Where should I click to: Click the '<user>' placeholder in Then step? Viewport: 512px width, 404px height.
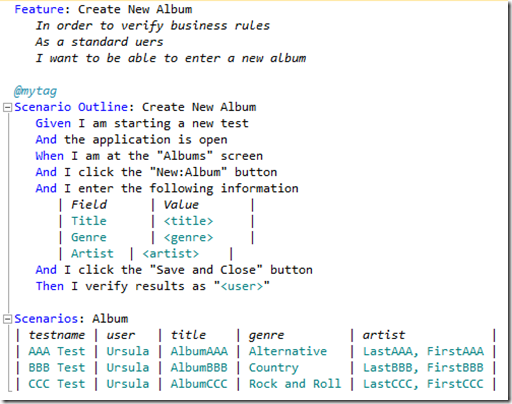tap(242, 286)
